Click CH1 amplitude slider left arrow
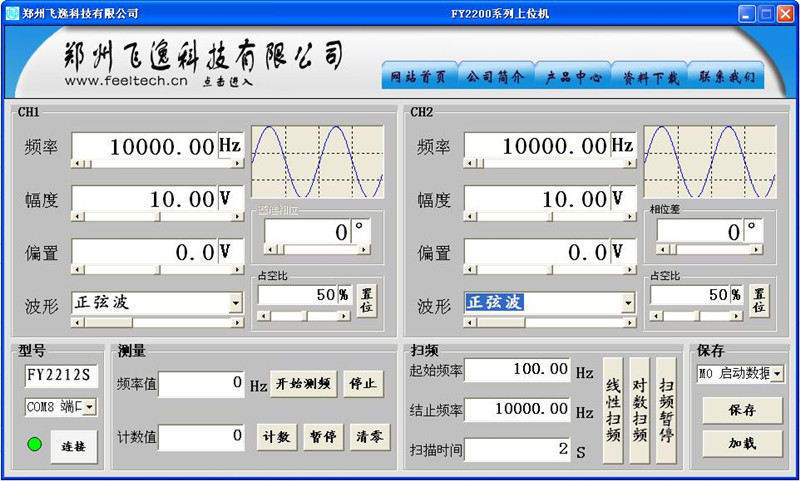The width and height of the screenshot is (800, 481). point(77,216)
